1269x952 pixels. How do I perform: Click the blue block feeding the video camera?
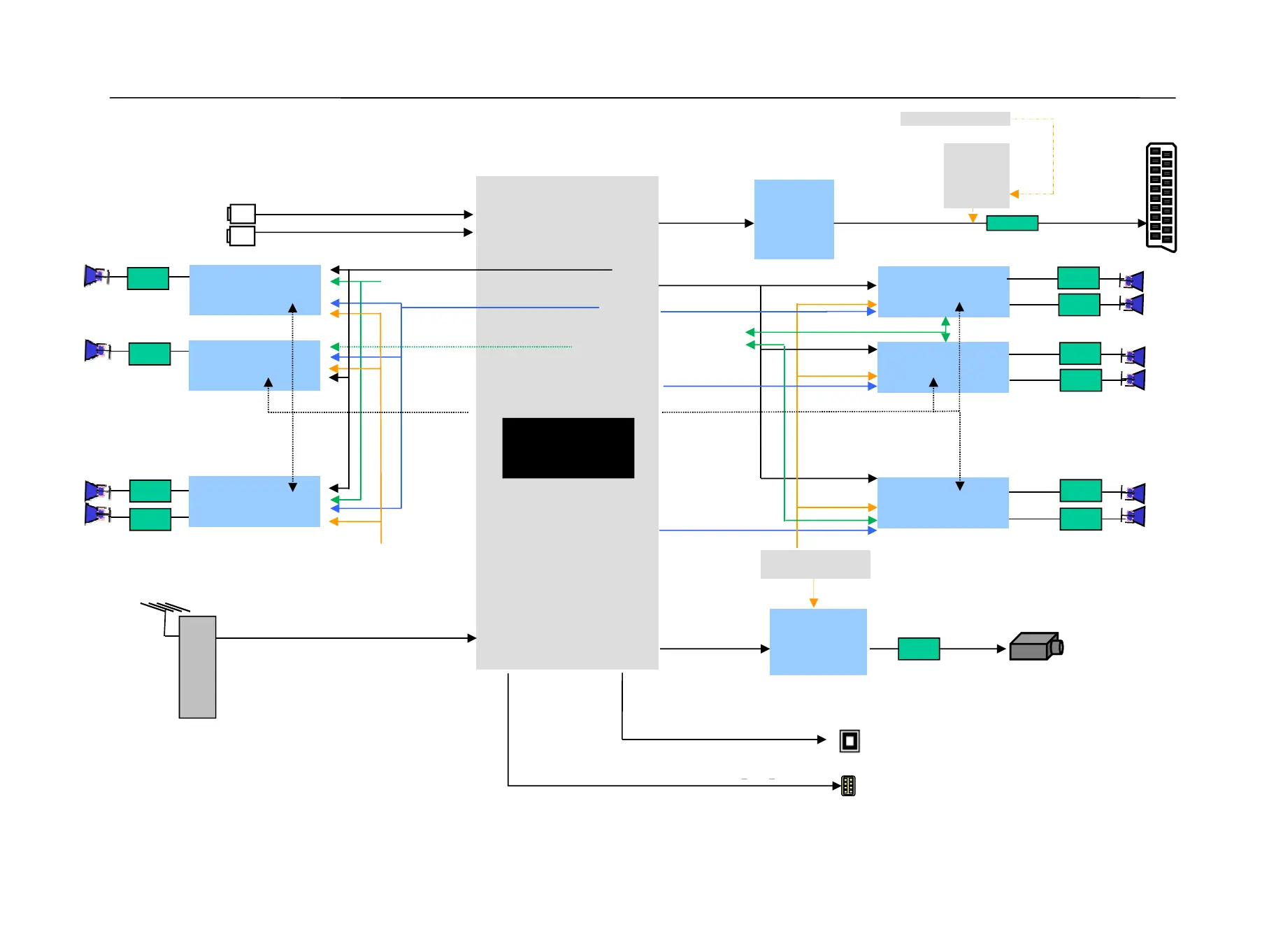coord(818,642)
